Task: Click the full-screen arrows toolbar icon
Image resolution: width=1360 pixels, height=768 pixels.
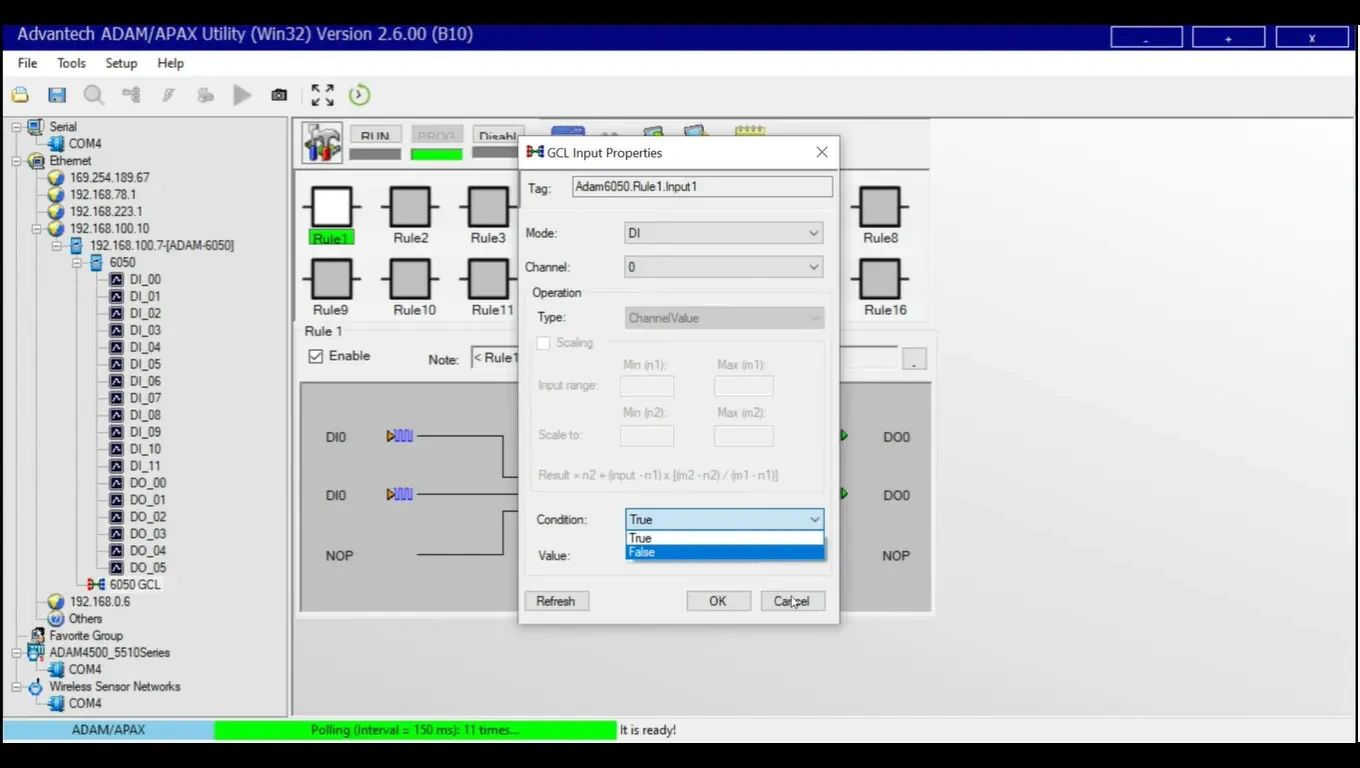Action: click(322, 95)
